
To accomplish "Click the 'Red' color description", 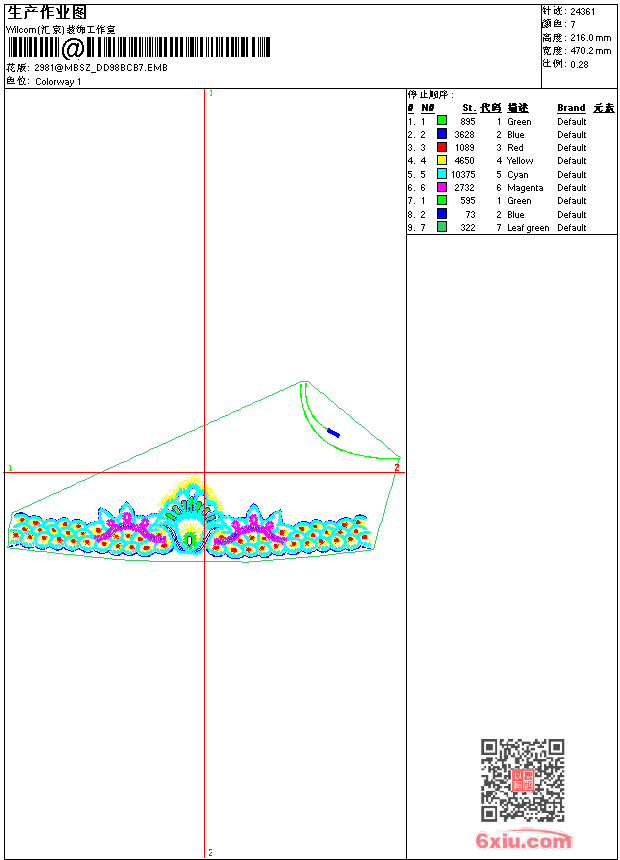I will (515, 148).
